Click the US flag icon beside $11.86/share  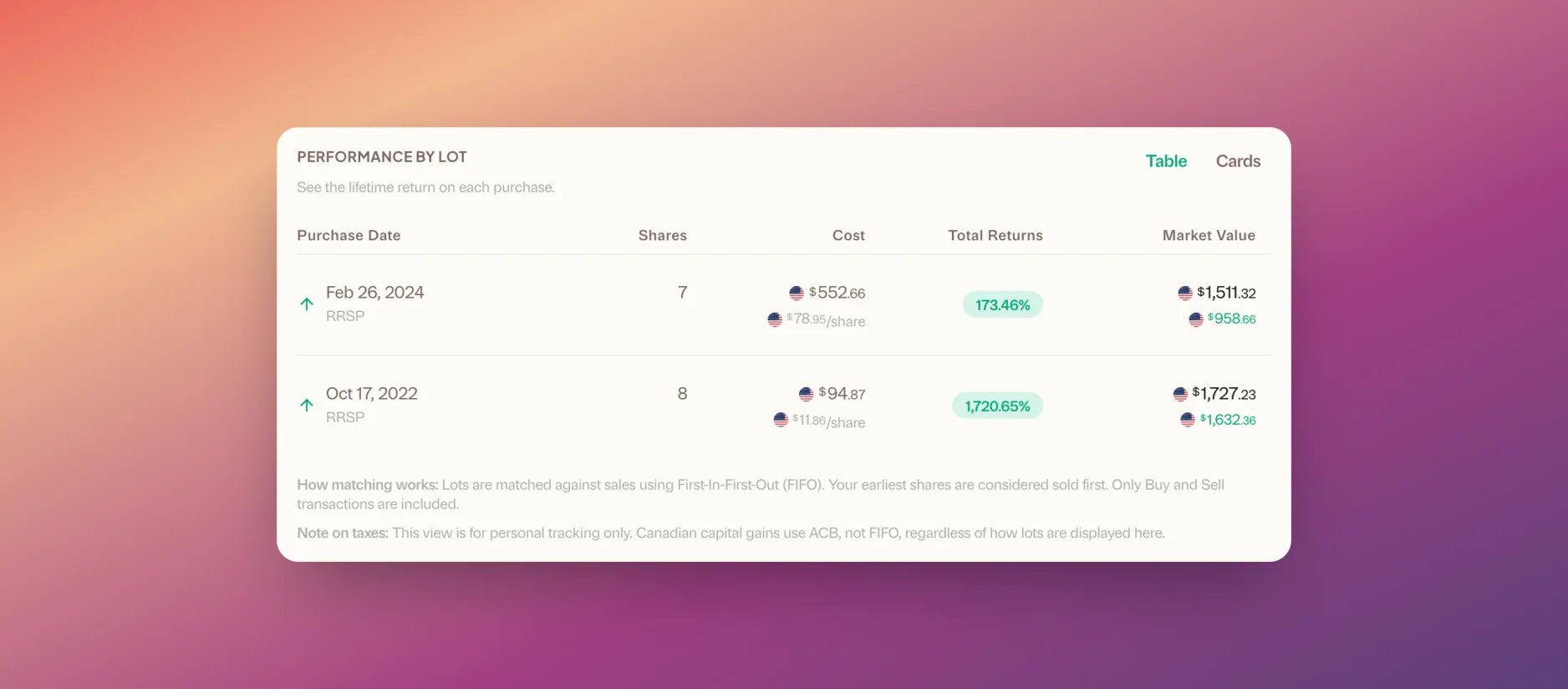pos(781,420)
